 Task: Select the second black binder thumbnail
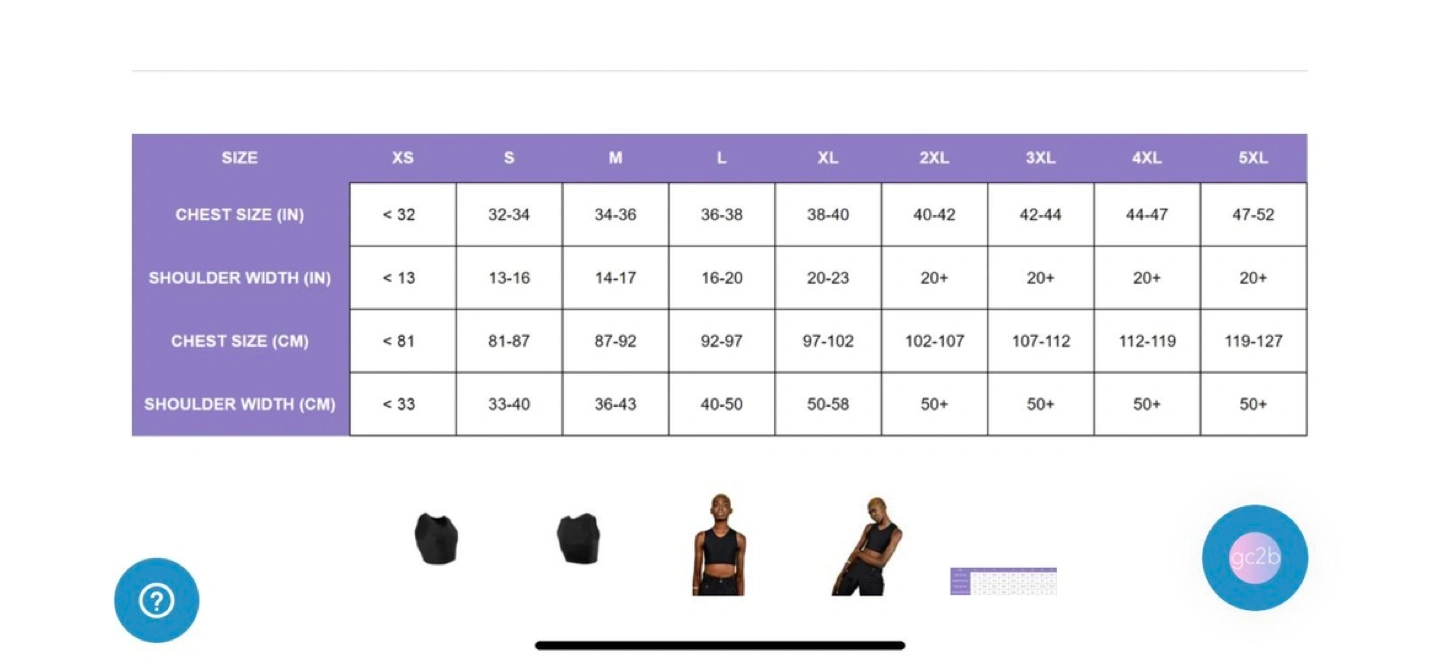[578, 539]
